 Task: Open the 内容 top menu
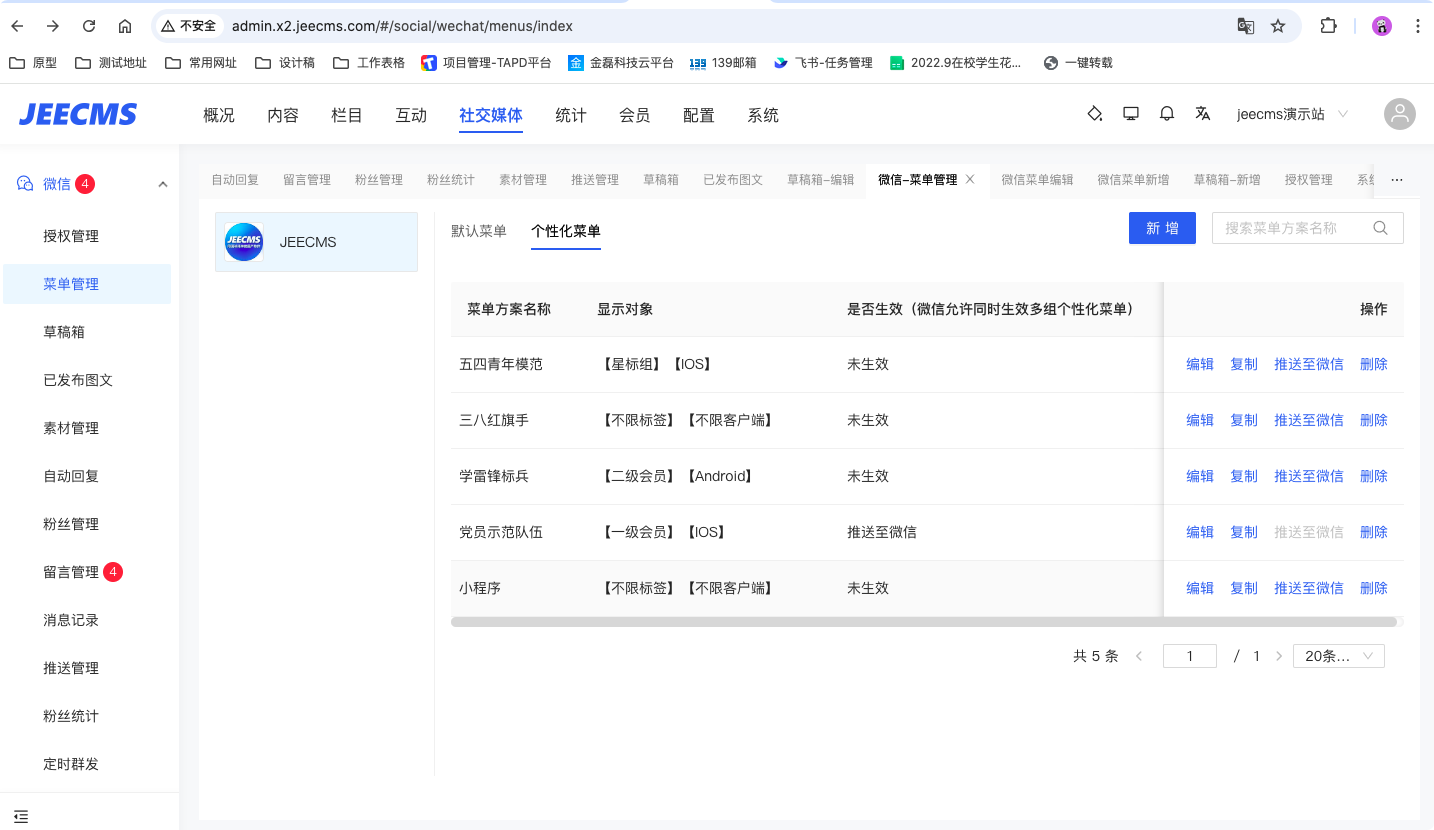tap(283, 115)
